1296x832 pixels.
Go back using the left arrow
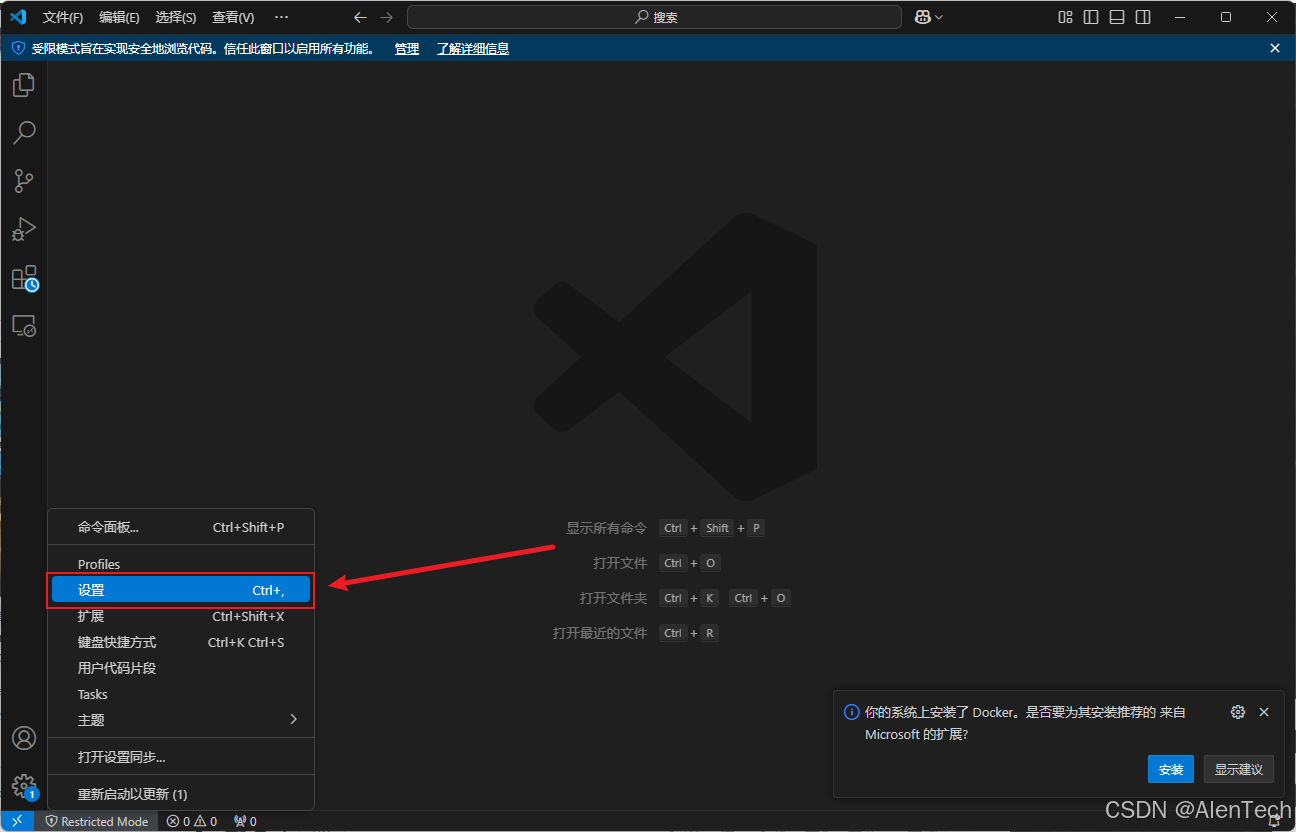[x=360, y=17]
